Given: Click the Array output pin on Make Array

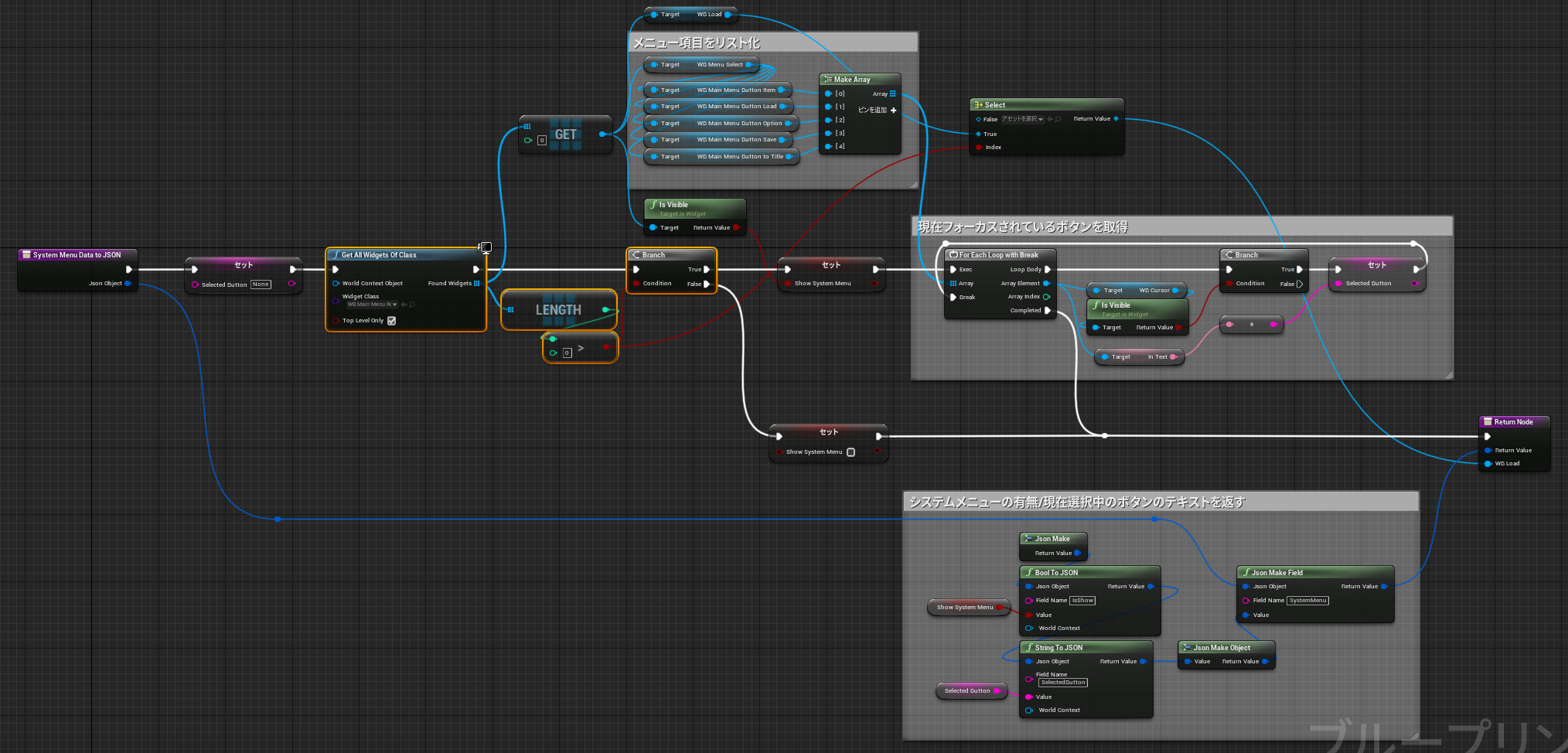Looking at the screenshot, I should point(892,94).
